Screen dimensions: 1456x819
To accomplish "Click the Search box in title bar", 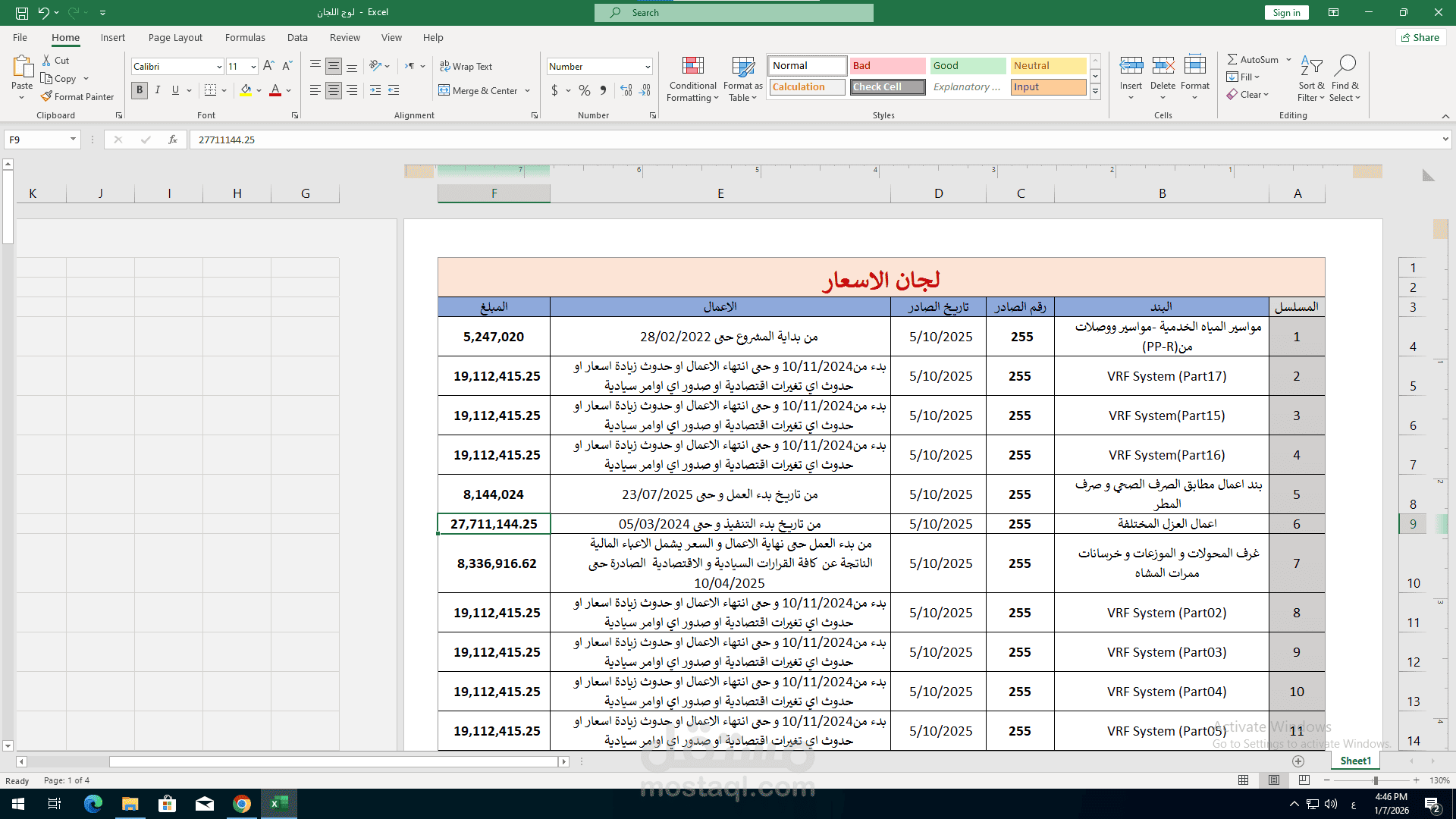I will tap(734, 13).
